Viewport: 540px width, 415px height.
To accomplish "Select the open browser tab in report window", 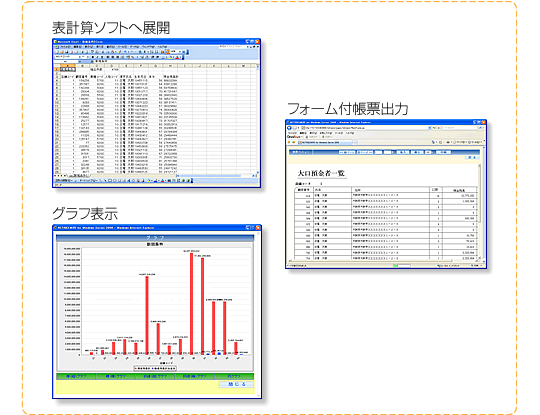I will pyautogui.click(x=325, y=142).
